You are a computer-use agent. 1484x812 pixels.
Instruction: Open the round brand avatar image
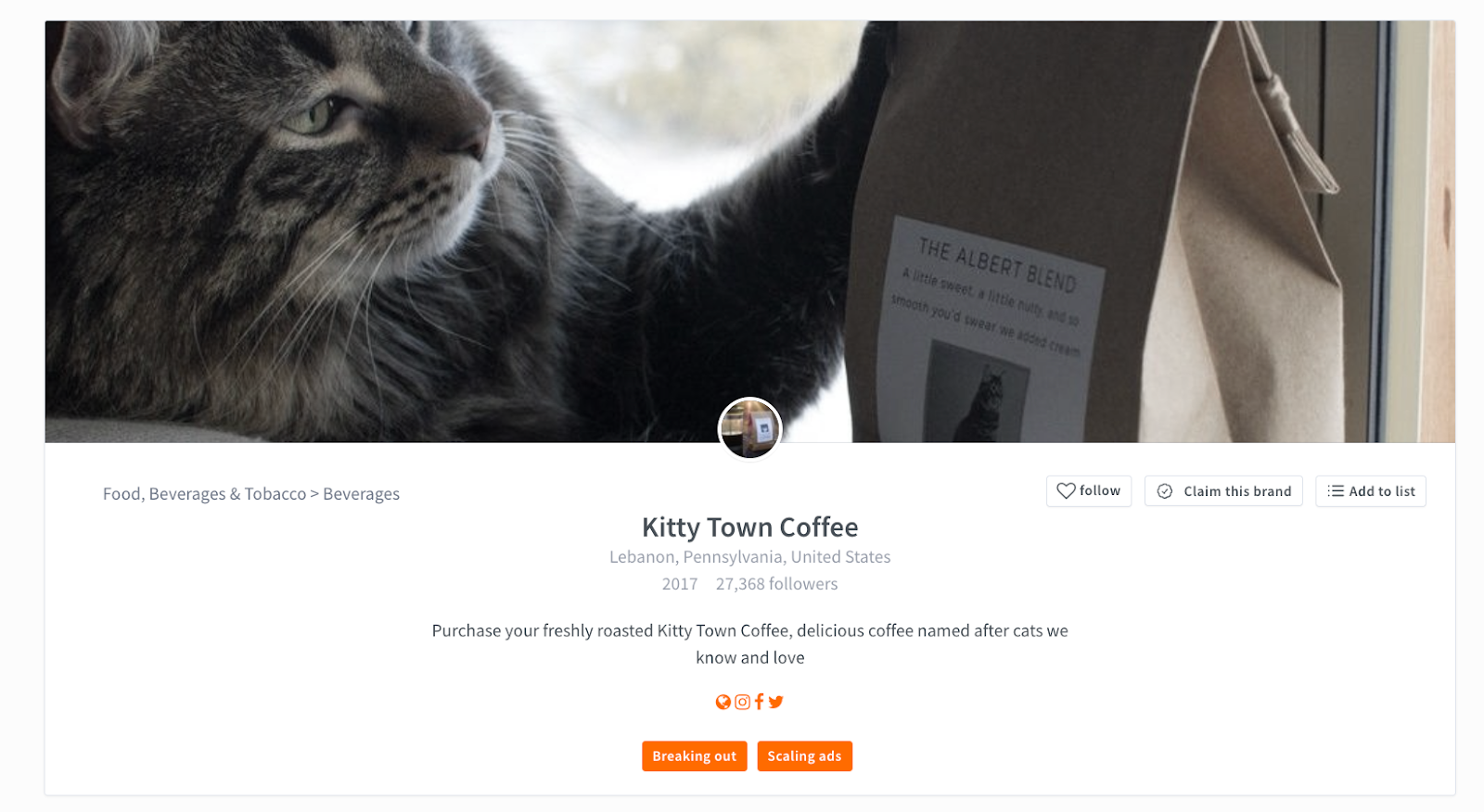(x=750, y=429)
